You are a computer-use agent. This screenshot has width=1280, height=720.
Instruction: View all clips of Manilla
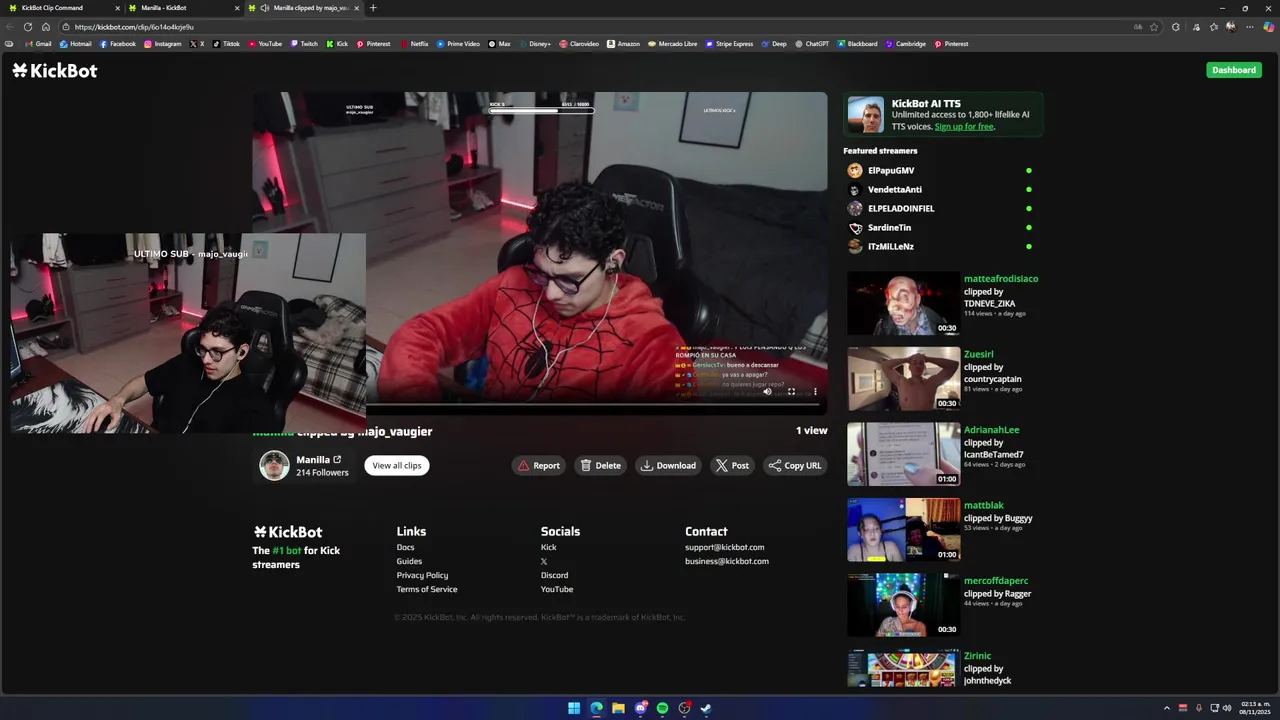click(x=397, y=465)
